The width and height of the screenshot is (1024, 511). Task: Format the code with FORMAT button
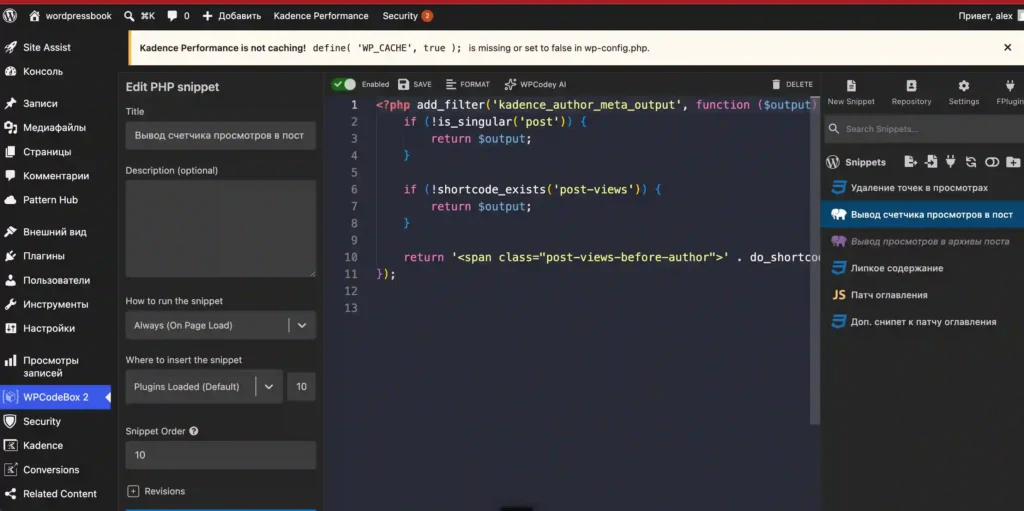(x=468, y=84)
